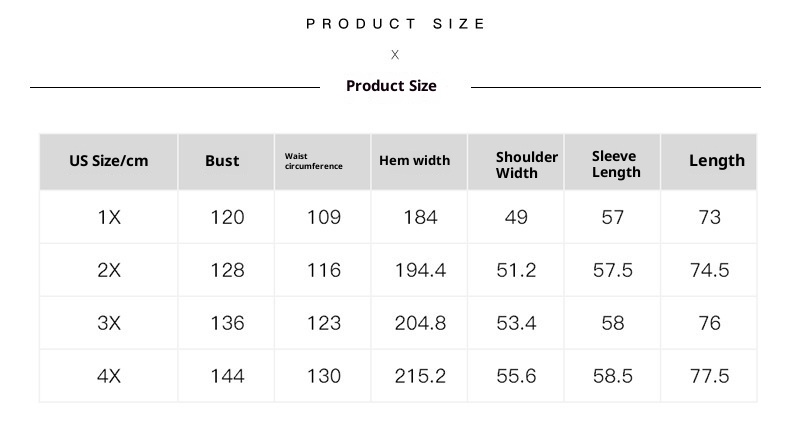The image size is (790, 447).
Task: Click the 120 bust value cell
Action: pyautogui.click(x=227, y=217)
